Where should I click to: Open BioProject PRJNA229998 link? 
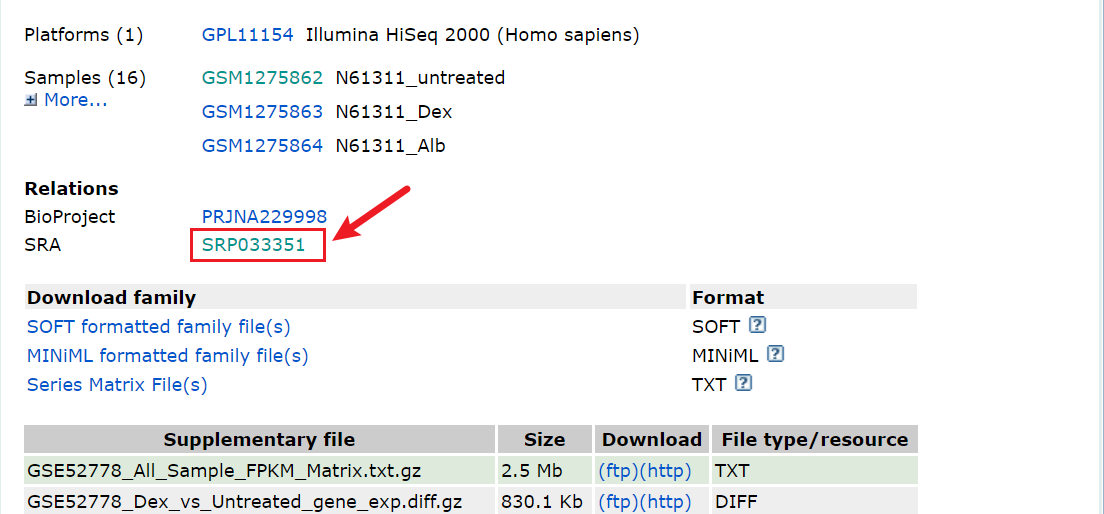click(264, 217)
